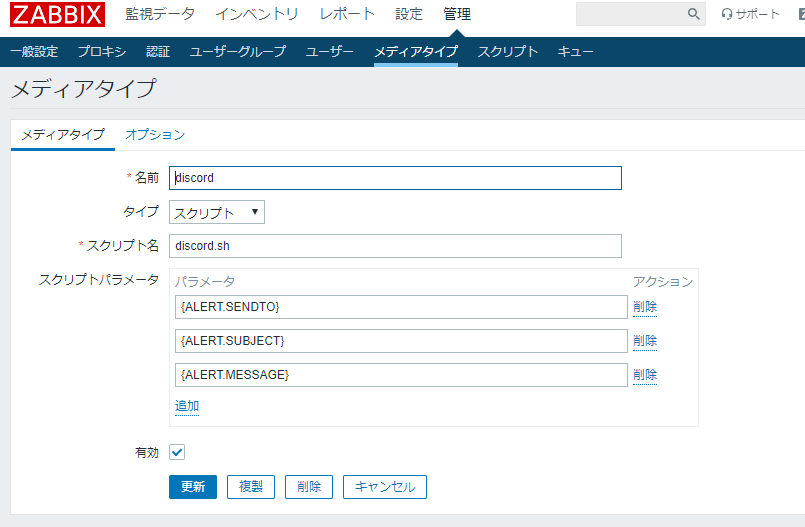Click the スクリプト名 input field
The height and width of the screenshot is (527, 805).
point(395,246)
